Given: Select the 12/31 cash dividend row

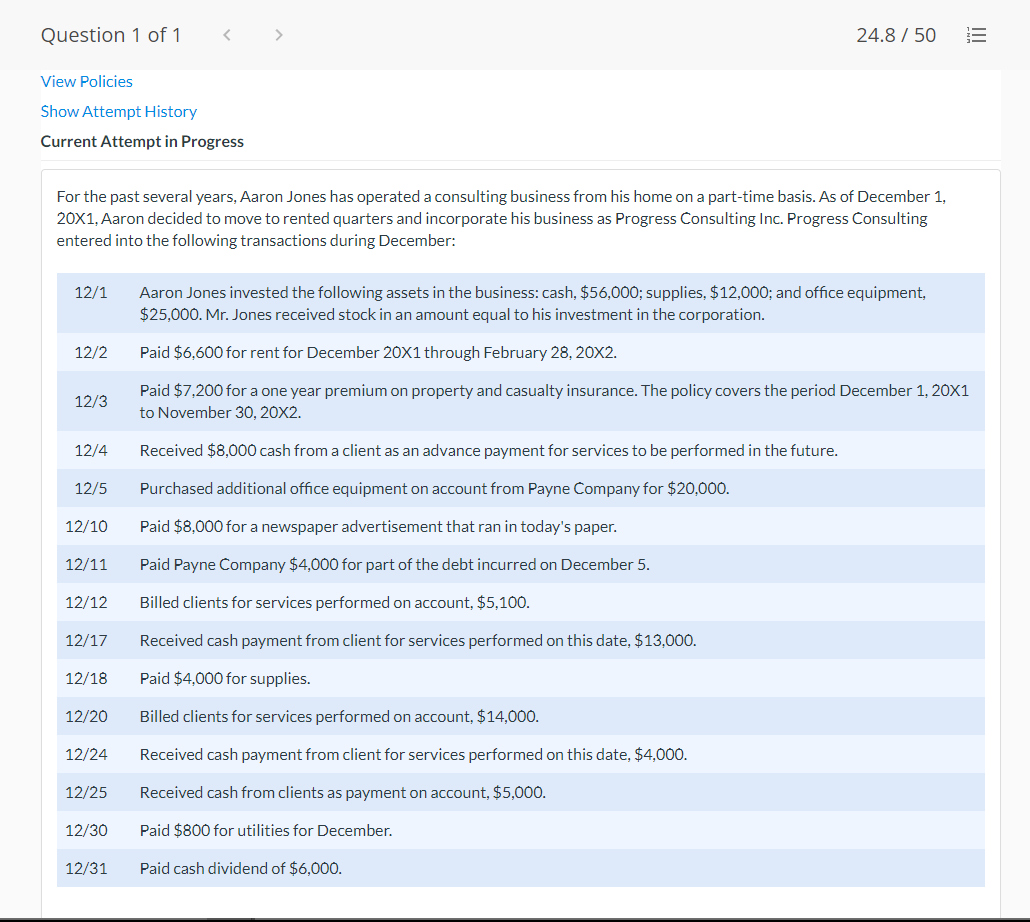Looking at the screenshot, I should pyautogui.click(x=520, y=868).
